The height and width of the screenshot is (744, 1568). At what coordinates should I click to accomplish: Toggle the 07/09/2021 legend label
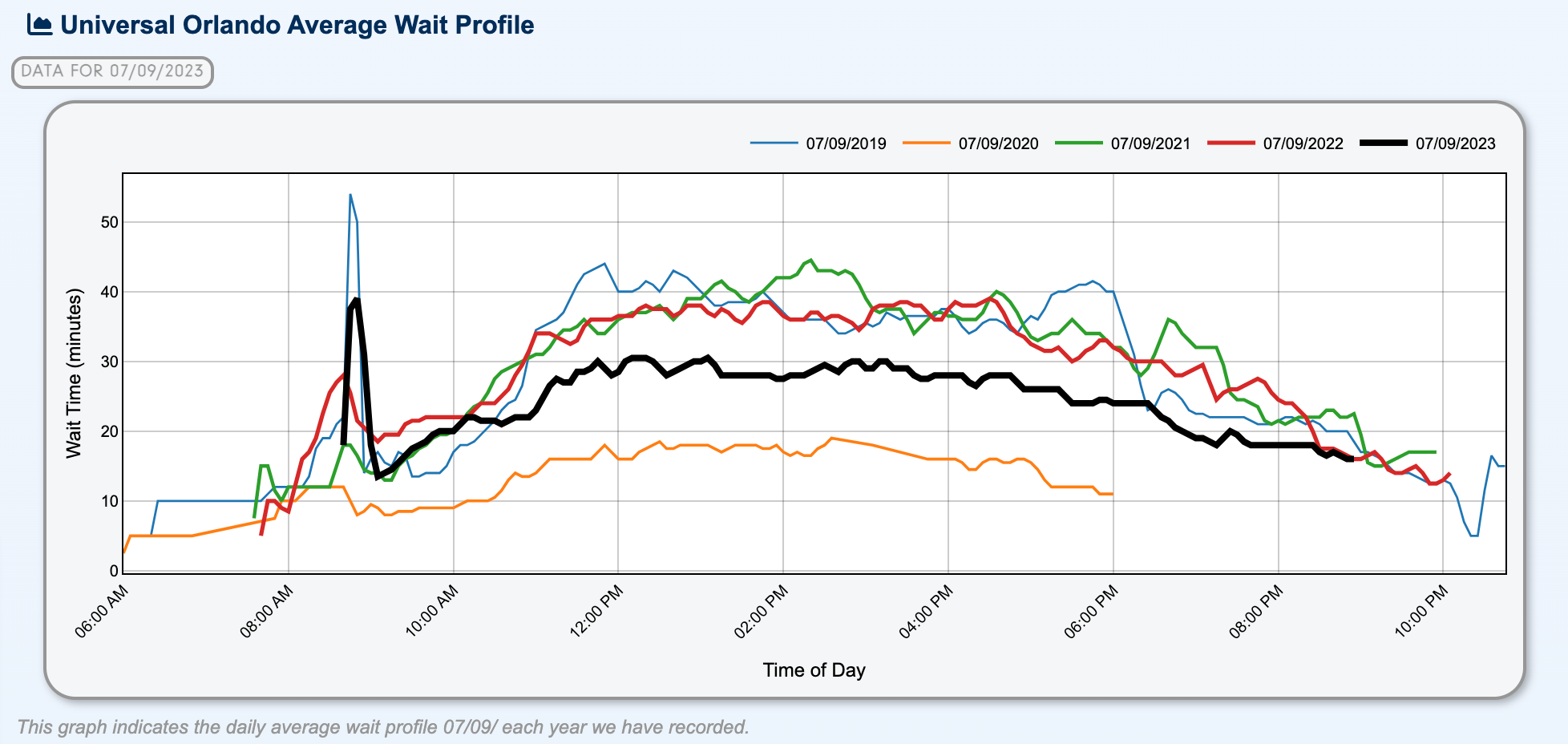pos(1150,144)
